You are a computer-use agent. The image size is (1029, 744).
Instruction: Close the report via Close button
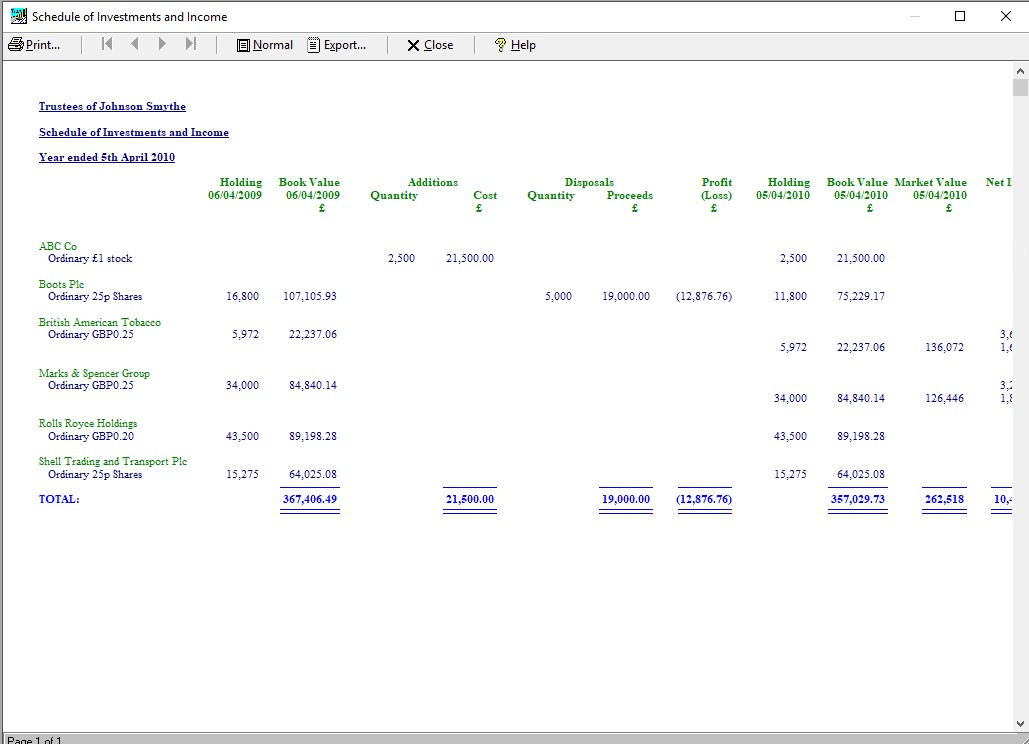click(430, 45)
